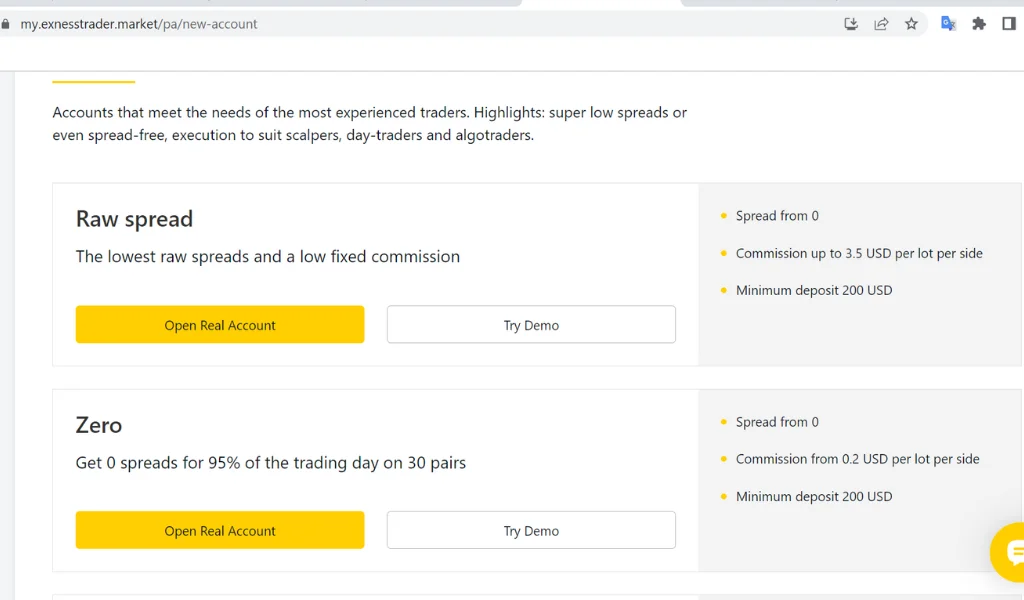The image size is (1024, 600).
Task: Click the site security lock icon
Action: click(x=6, y=24)
